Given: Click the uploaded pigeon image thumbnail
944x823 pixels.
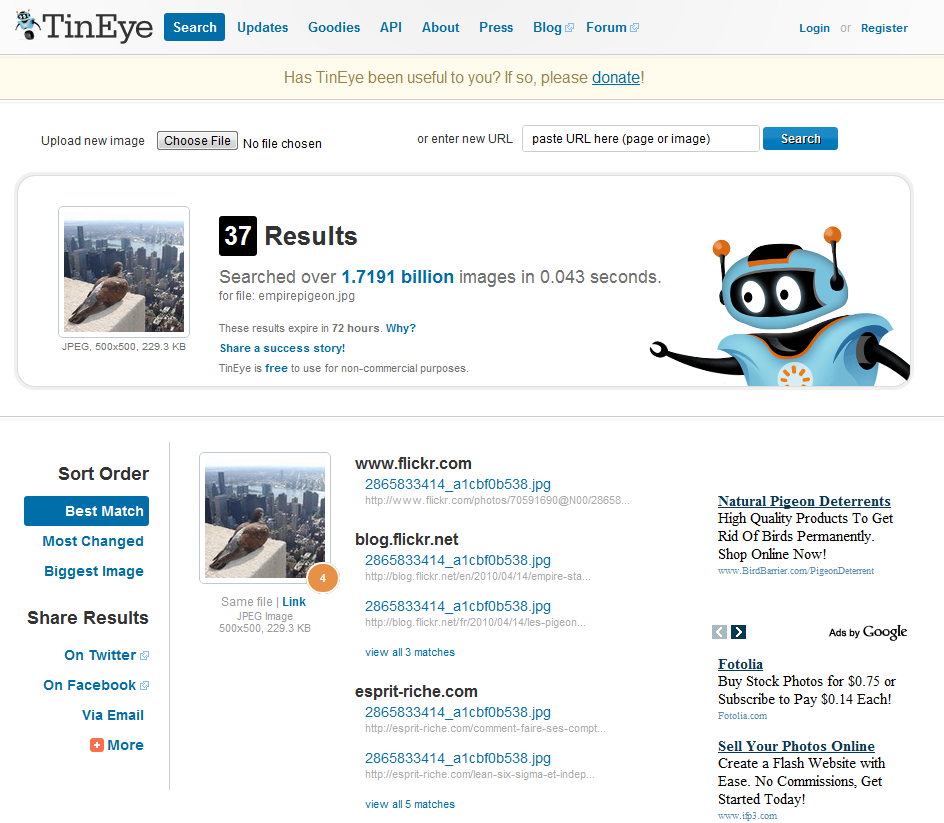Looking at the screenshot, I should point(124,272).
